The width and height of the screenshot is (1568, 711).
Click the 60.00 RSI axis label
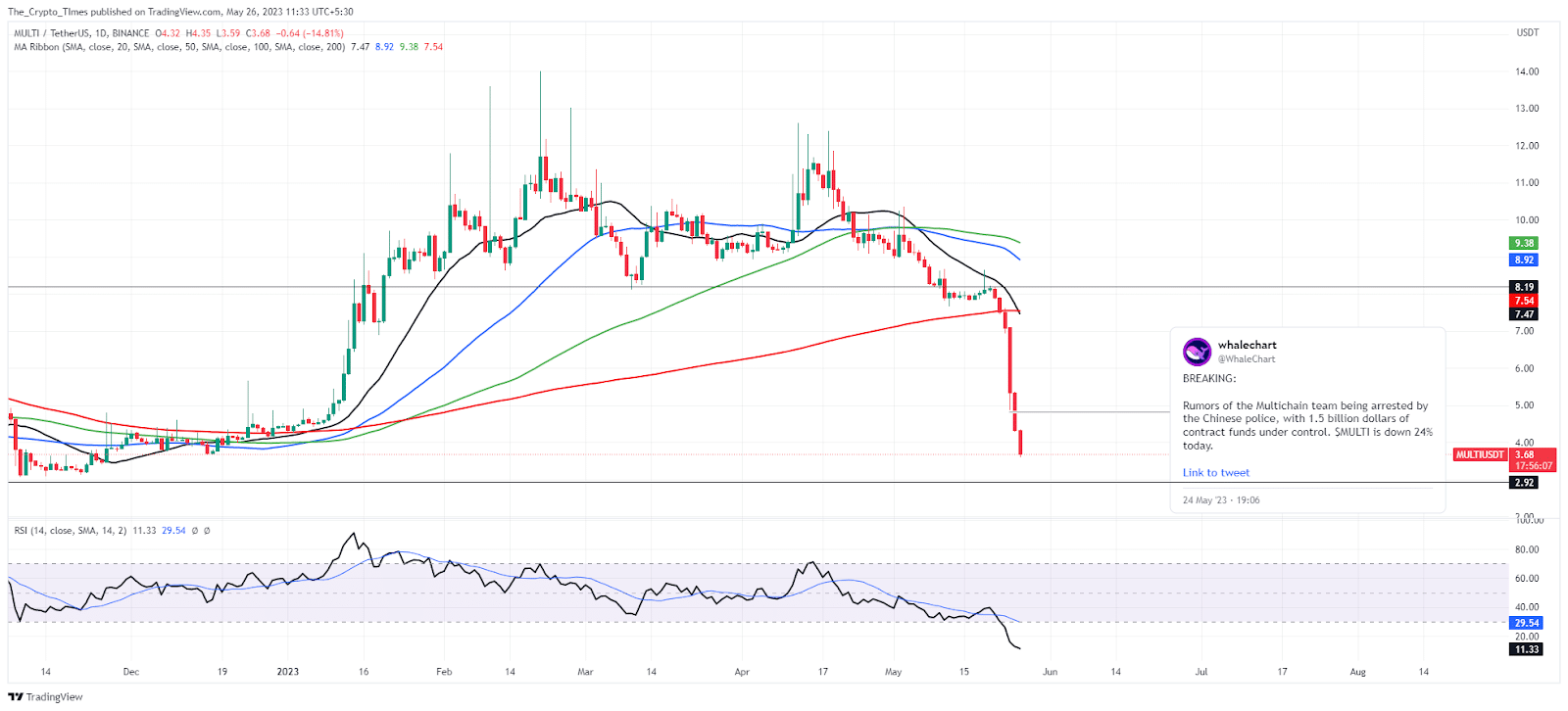point(1527,579)
